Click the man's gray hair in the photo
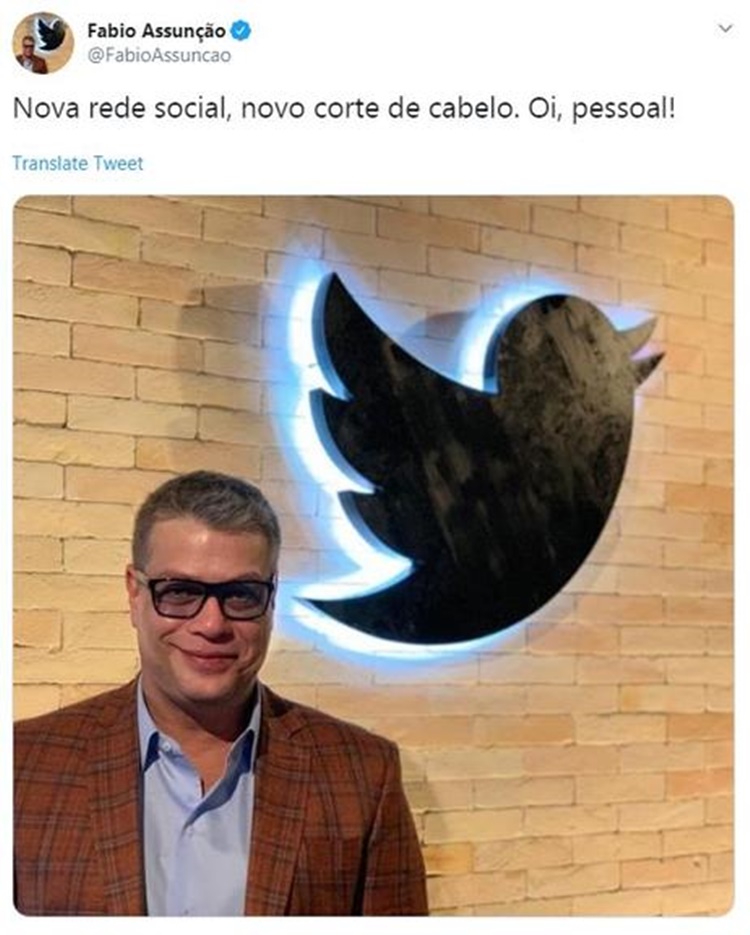Screen dimensions: 750x935 click(206, 507)
